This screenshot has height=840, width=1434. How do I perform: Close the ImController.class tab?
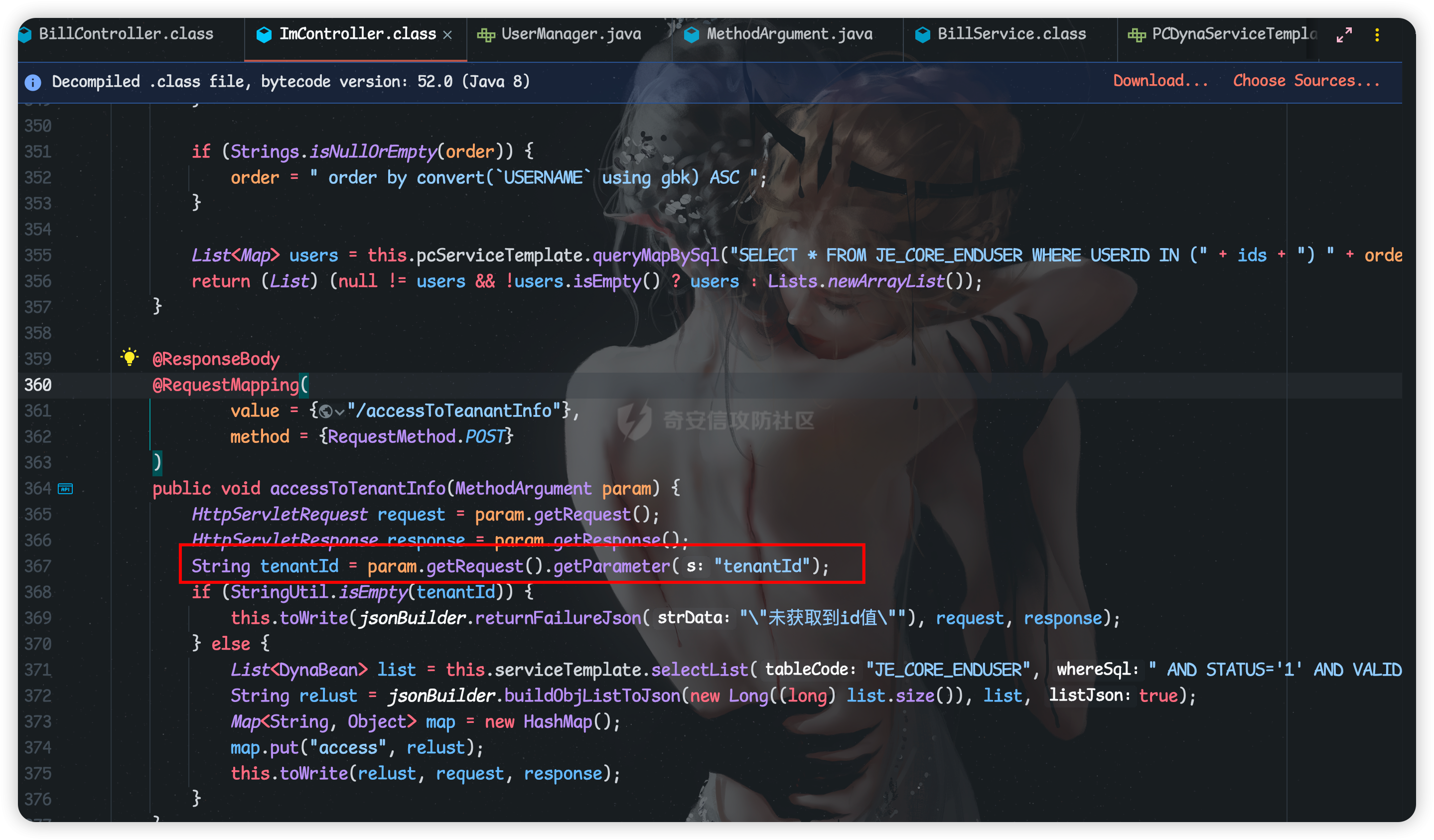448,35
